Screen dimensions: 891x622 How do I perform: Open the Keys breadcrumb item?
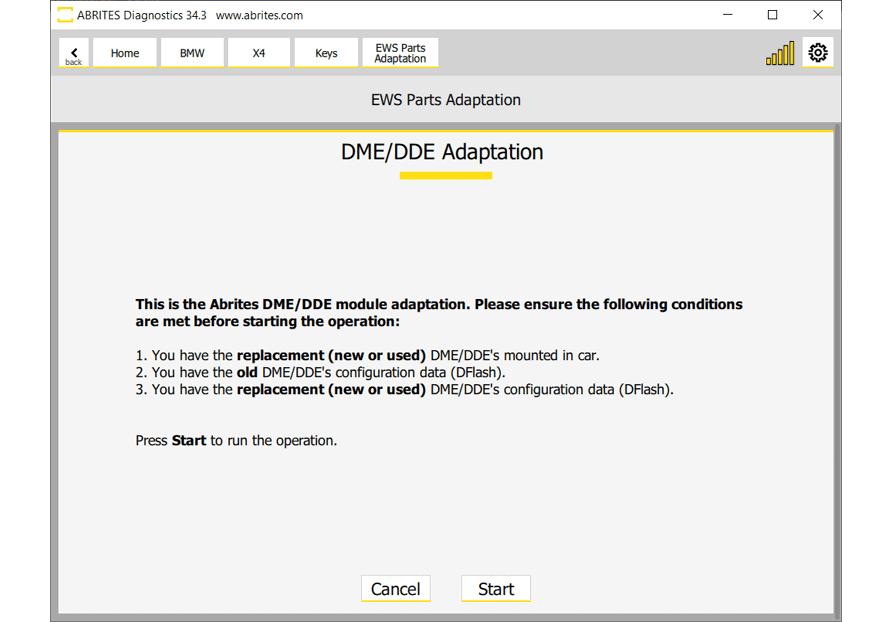(326, 53)
